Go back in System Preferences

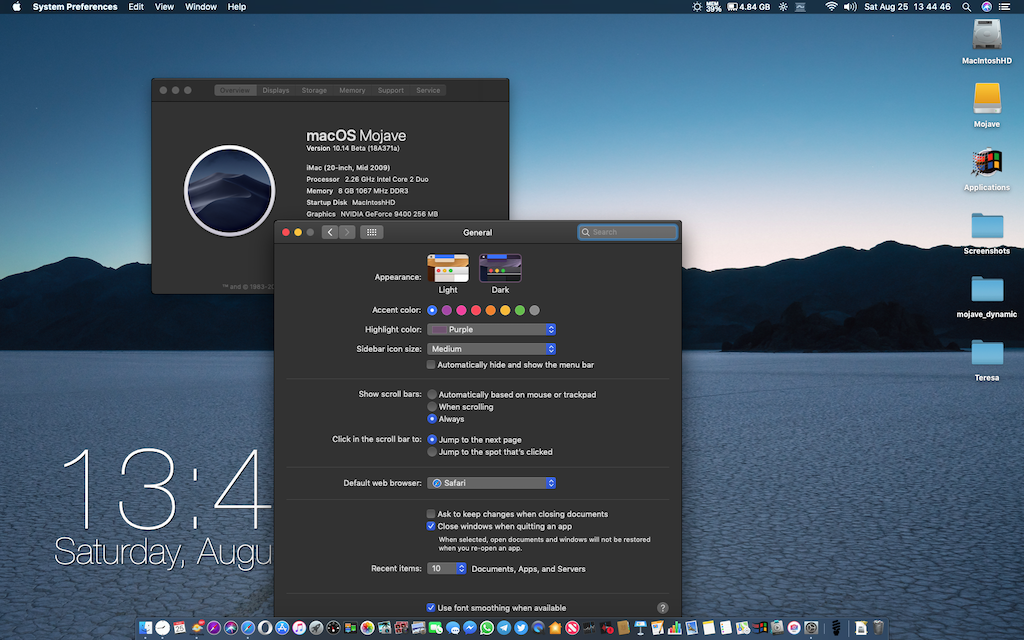click(x=330, y=232)
